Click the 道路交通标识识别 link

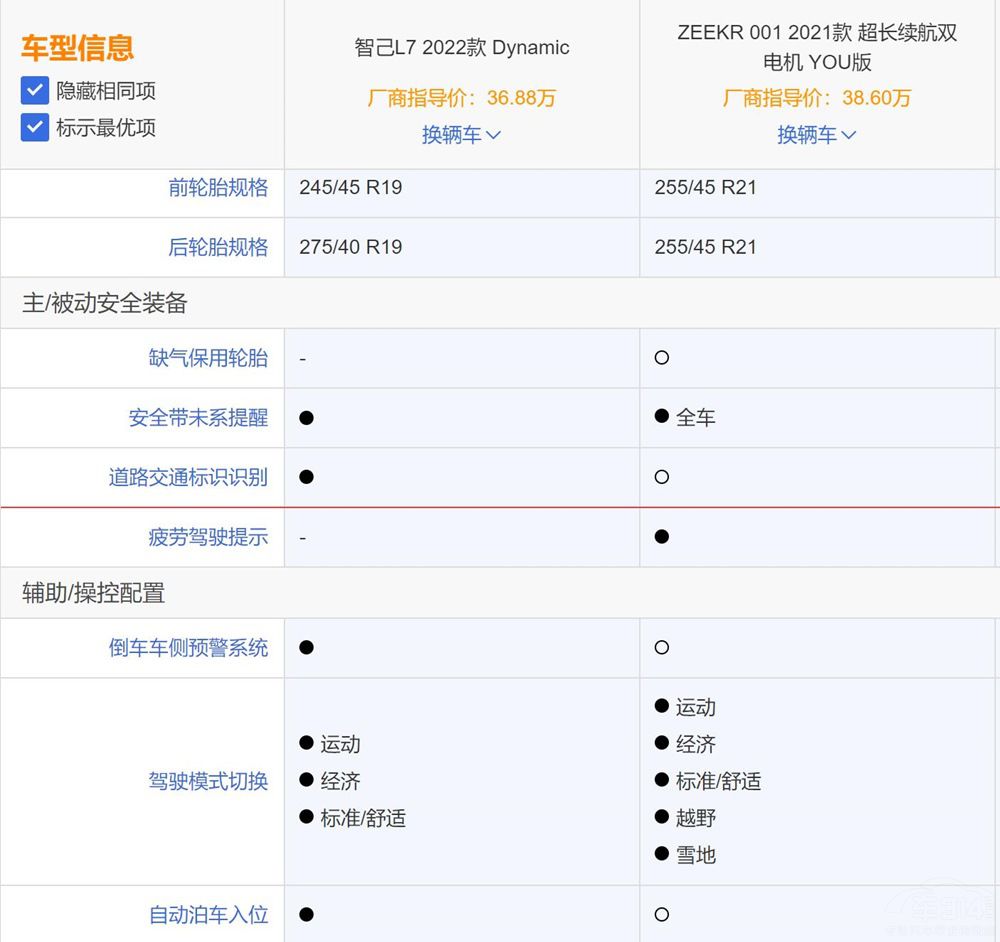tap(188, 478)
